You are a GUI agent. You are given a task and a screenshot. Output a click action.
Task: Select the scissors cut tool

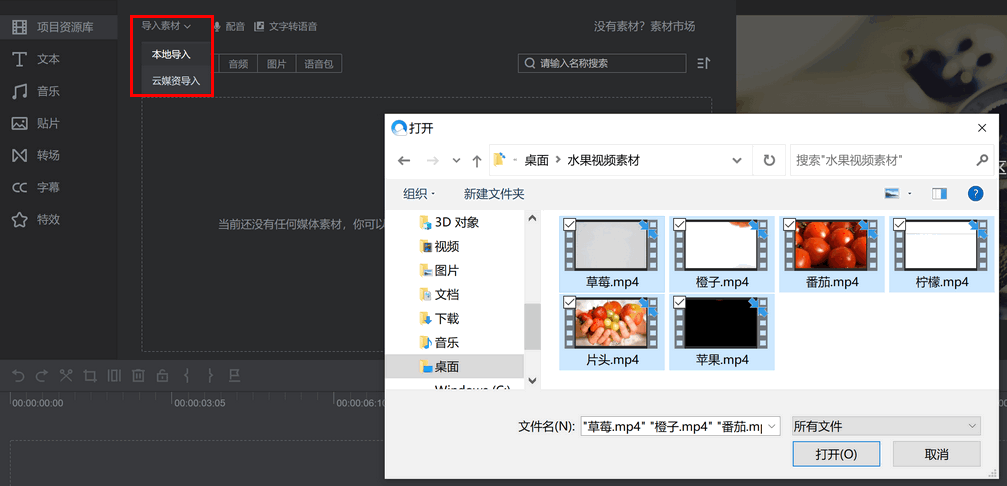(x=66, y=376)
